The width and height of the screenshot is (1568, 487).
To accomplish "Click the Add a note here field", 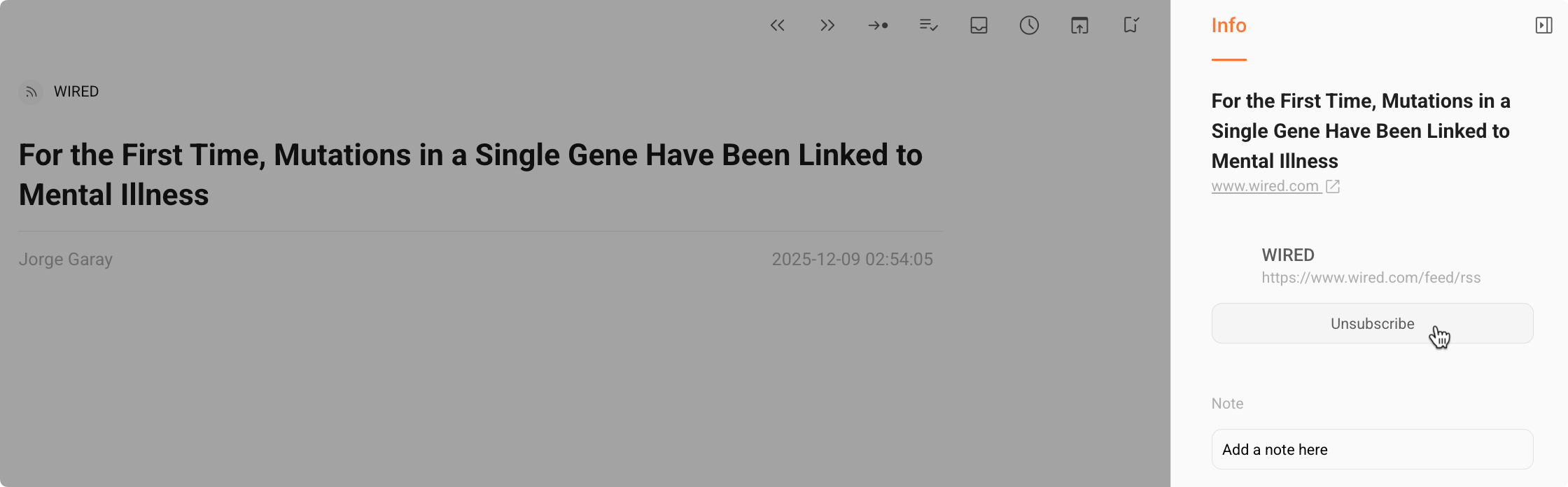I will (1371, 449).
